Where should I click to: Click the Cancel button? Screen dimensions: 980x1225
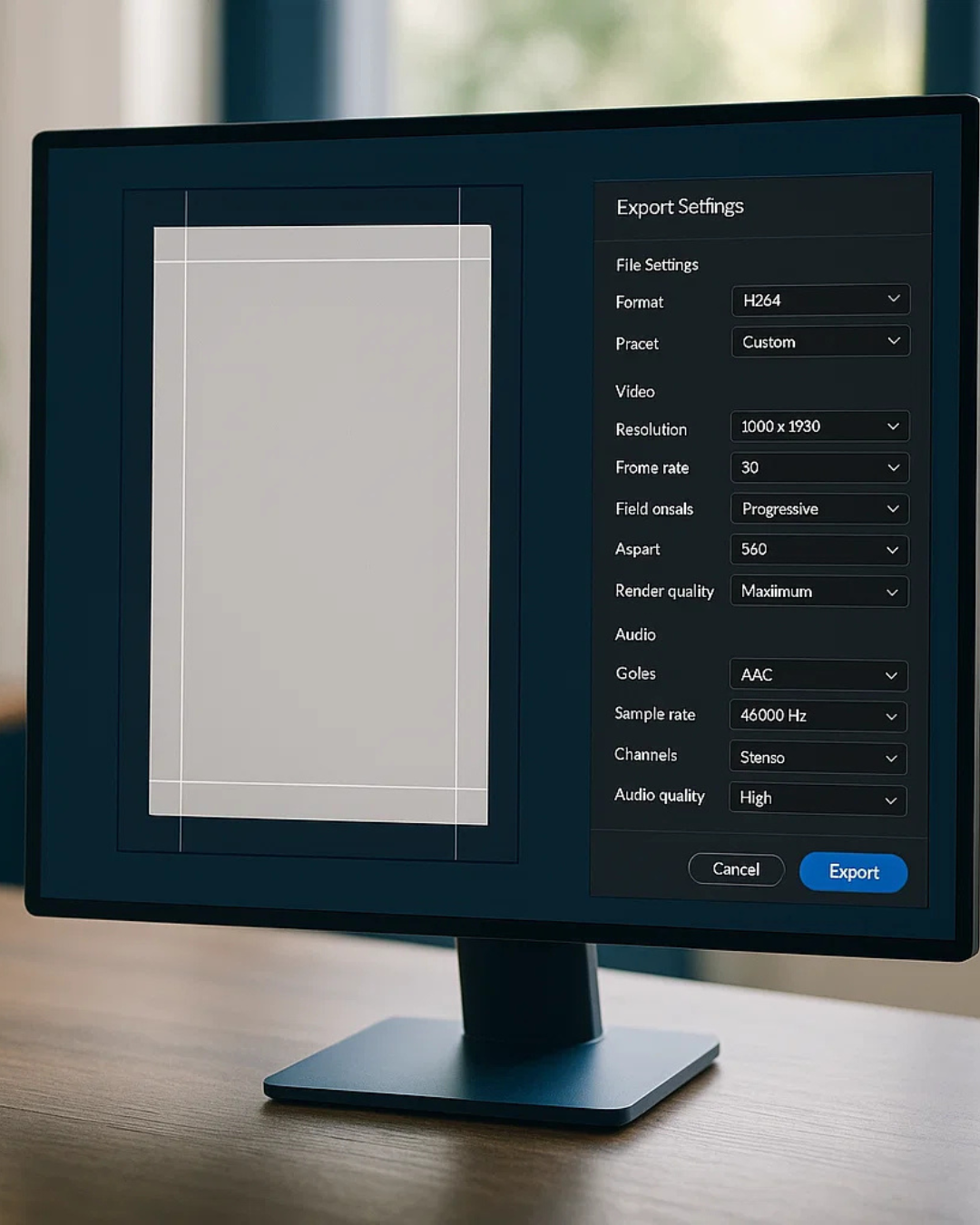point(736,868)
